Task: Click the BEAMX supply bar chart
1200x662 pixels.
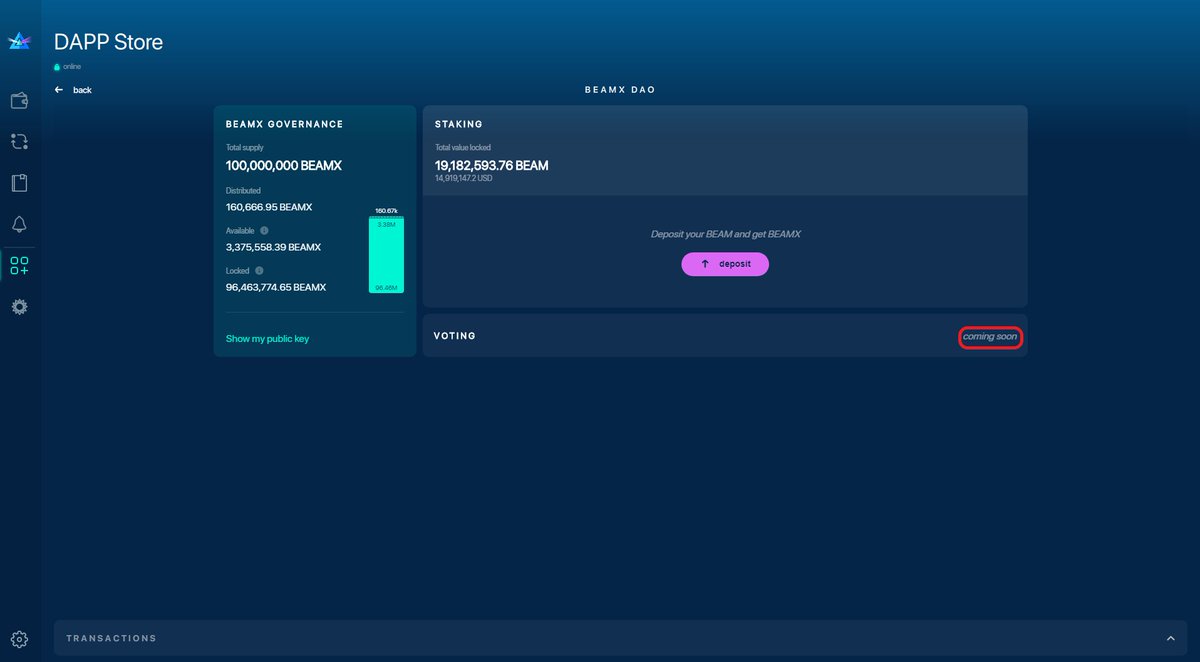Action: 386,254
